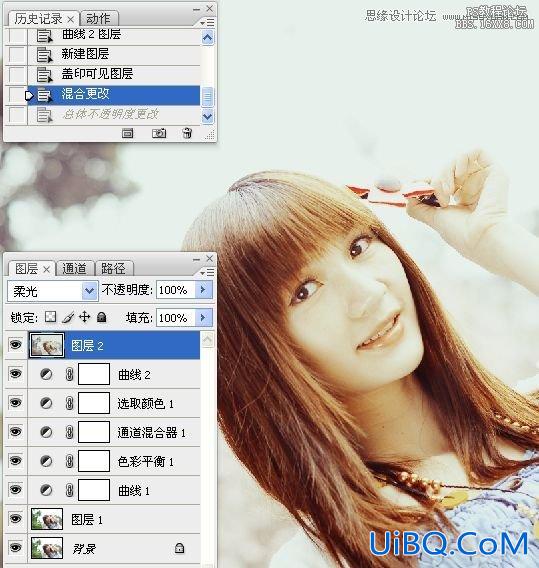Toggle visibility of 曲线 2 layer
Image resolution: width=539 pixels, height=568 pixels.
pyautogui.click(x=15, y=373)
